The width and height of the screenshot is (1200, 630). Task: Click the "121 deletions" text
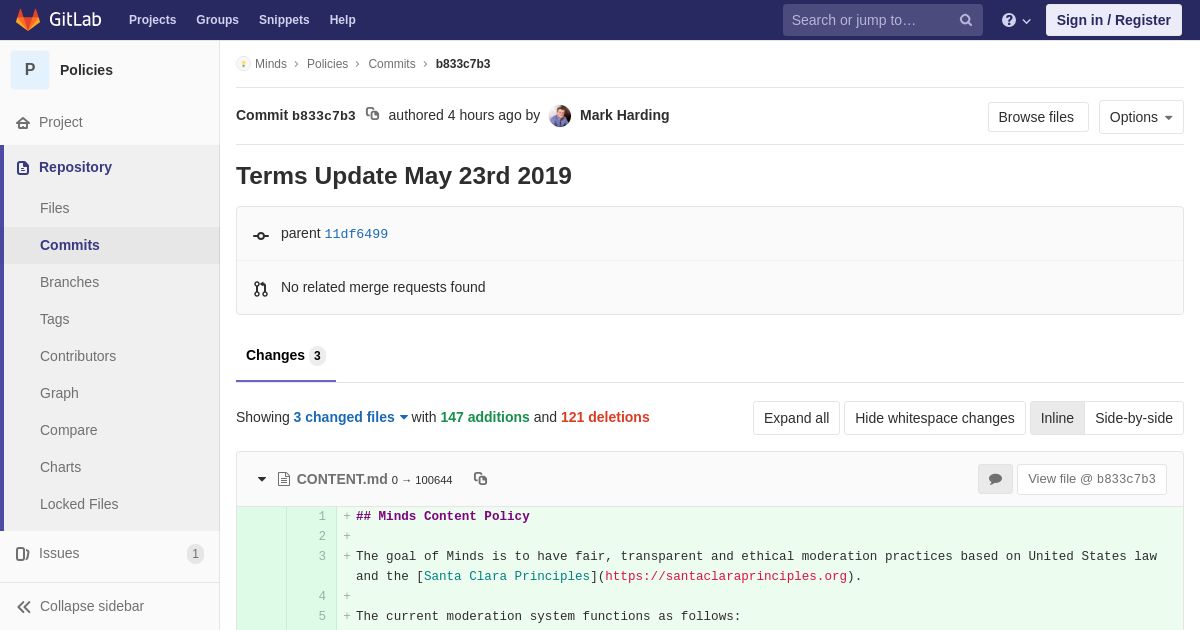605,417
